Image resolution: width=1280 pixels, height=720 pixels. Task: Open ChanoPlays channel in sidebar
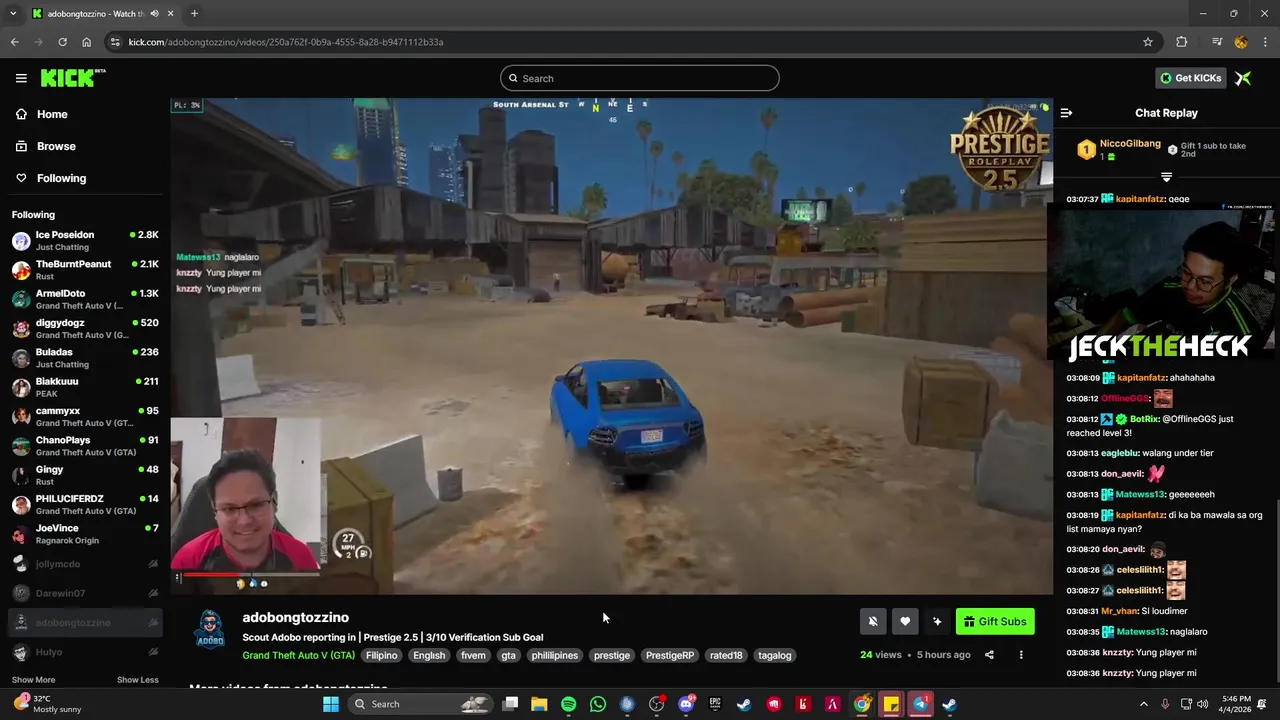pyautogui.click(x=85, y=446)
